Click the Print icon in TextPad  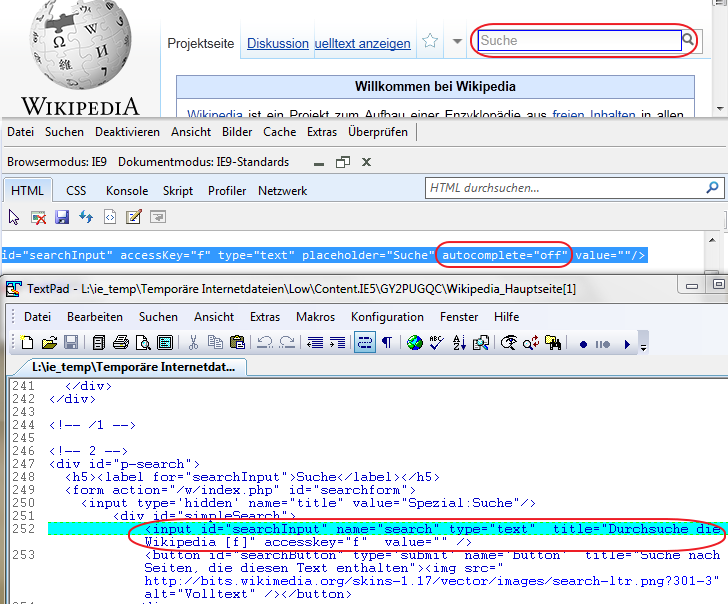(121, 343)
